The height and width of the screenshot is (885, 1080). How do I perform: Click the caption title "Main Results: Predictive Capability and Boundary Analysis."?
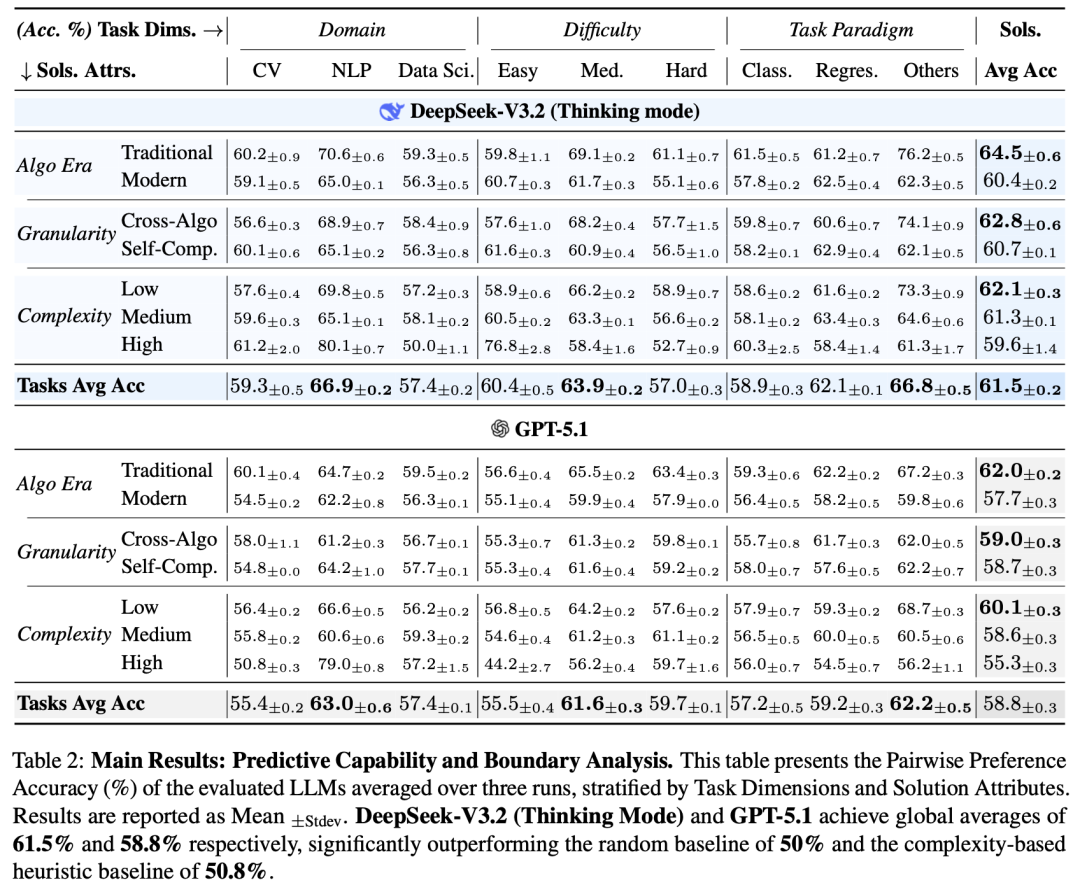(382, 760)
